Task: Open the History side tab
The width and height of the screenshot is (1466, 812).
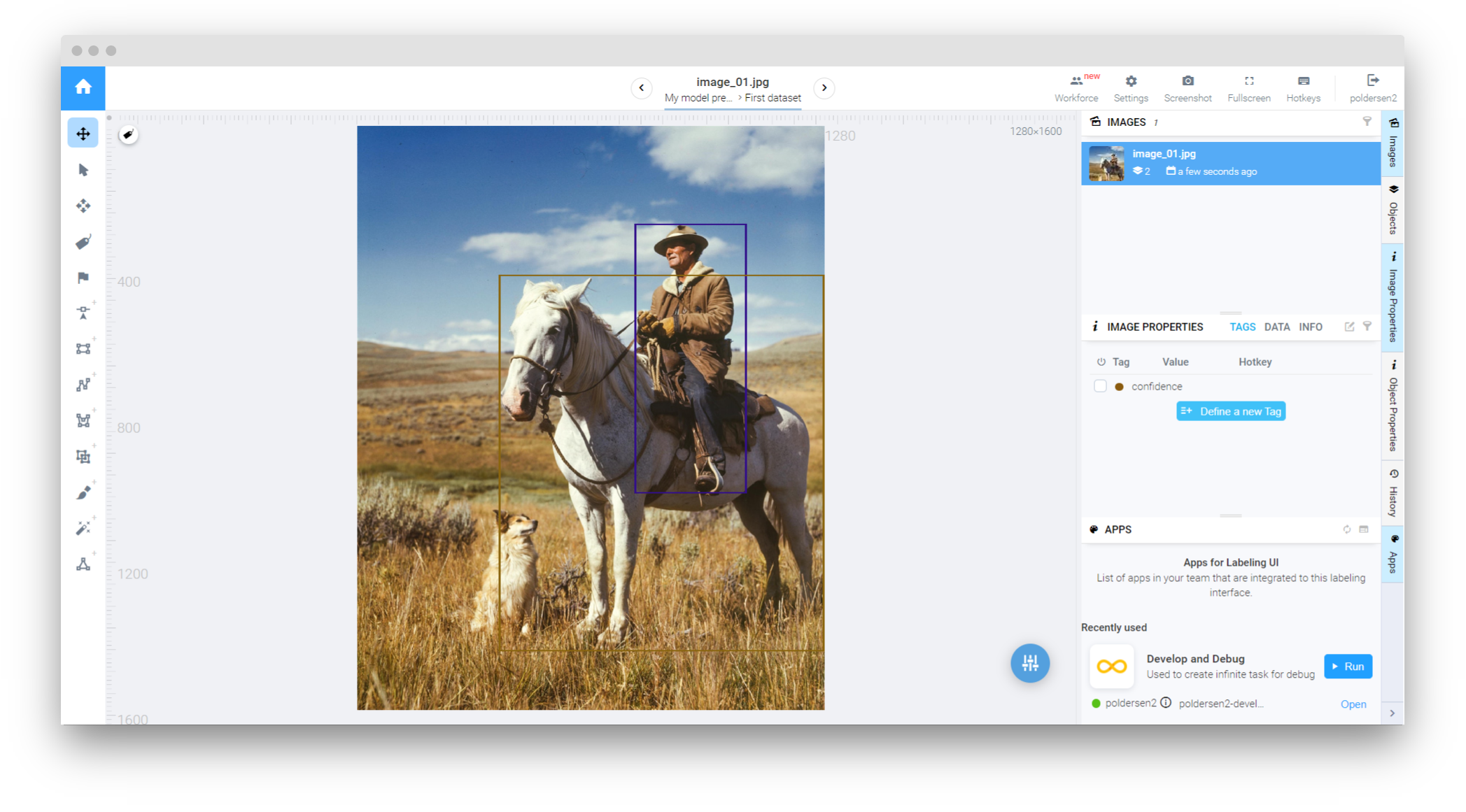Action: pos(1393,494)
